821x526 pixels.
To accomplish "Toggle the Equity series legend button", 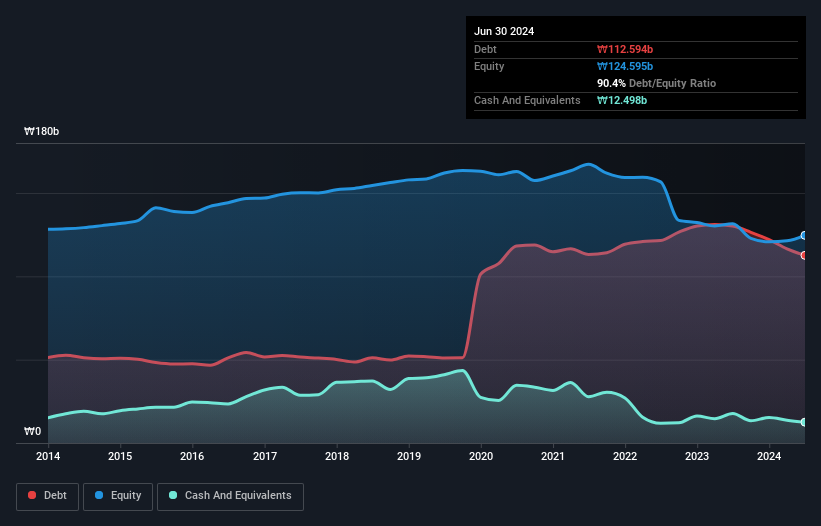I will coord(118,496).
